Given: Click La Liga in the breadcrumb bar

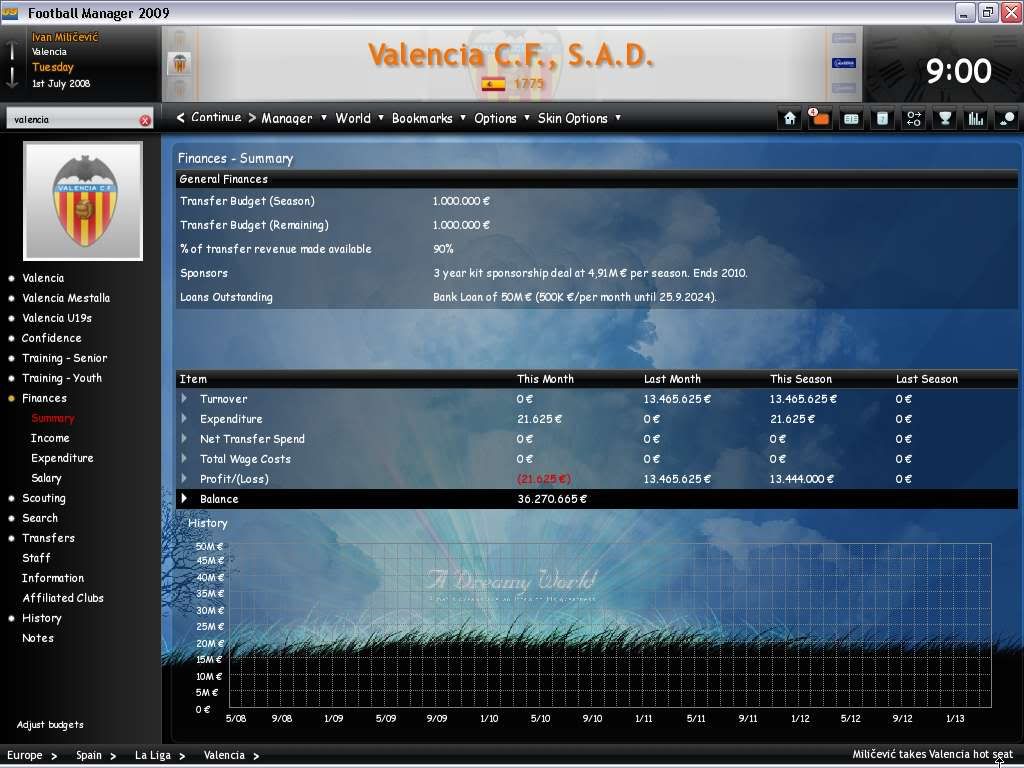Looking at the screenshot, I should (x=153, y=755).
